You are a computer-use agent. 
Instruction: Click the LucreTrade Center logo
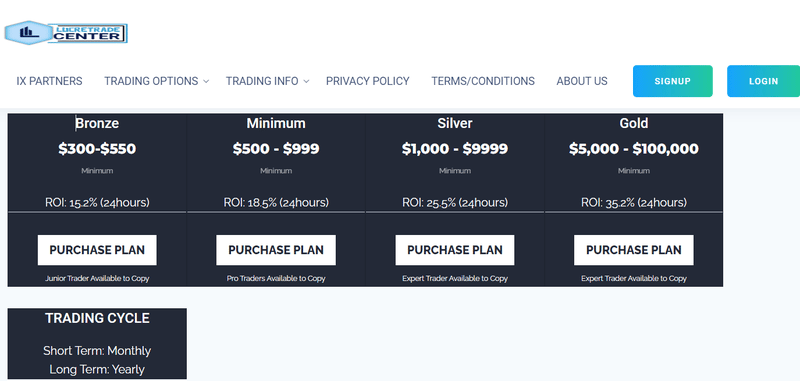pos(66,33)
